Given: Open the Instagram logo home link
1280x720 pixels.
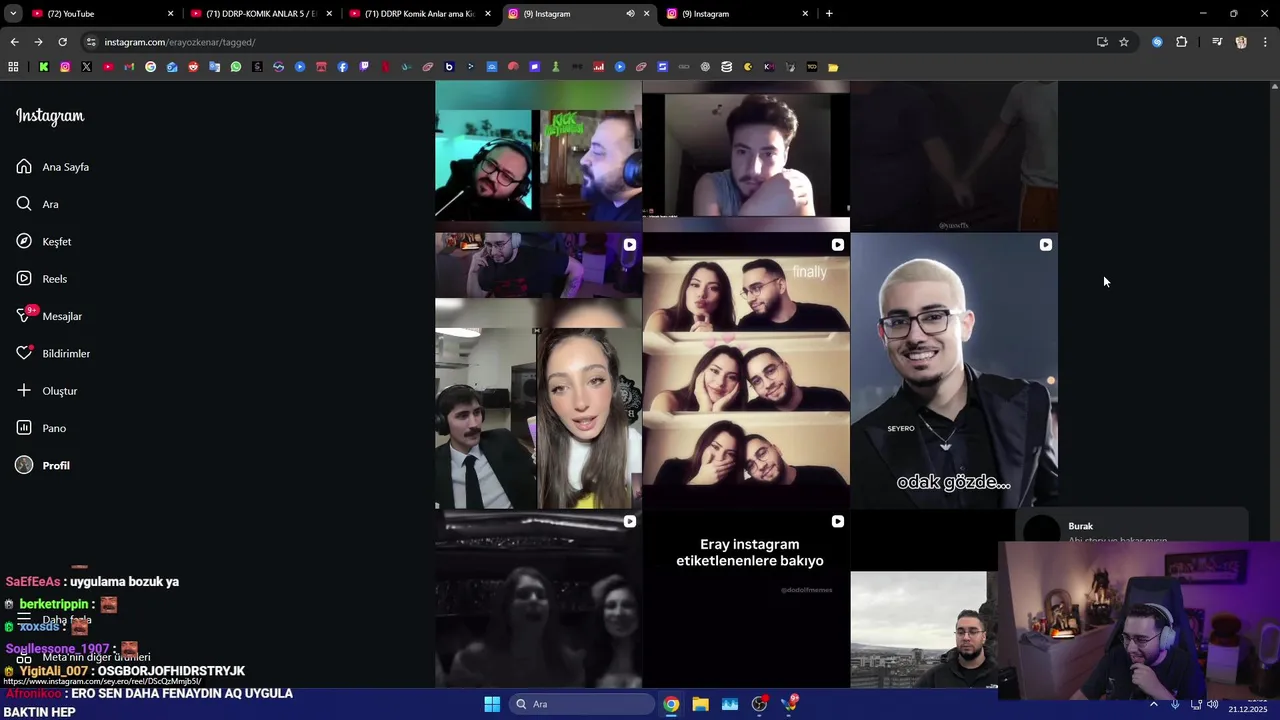Looking at the screenshot, I should coord(50,116).
